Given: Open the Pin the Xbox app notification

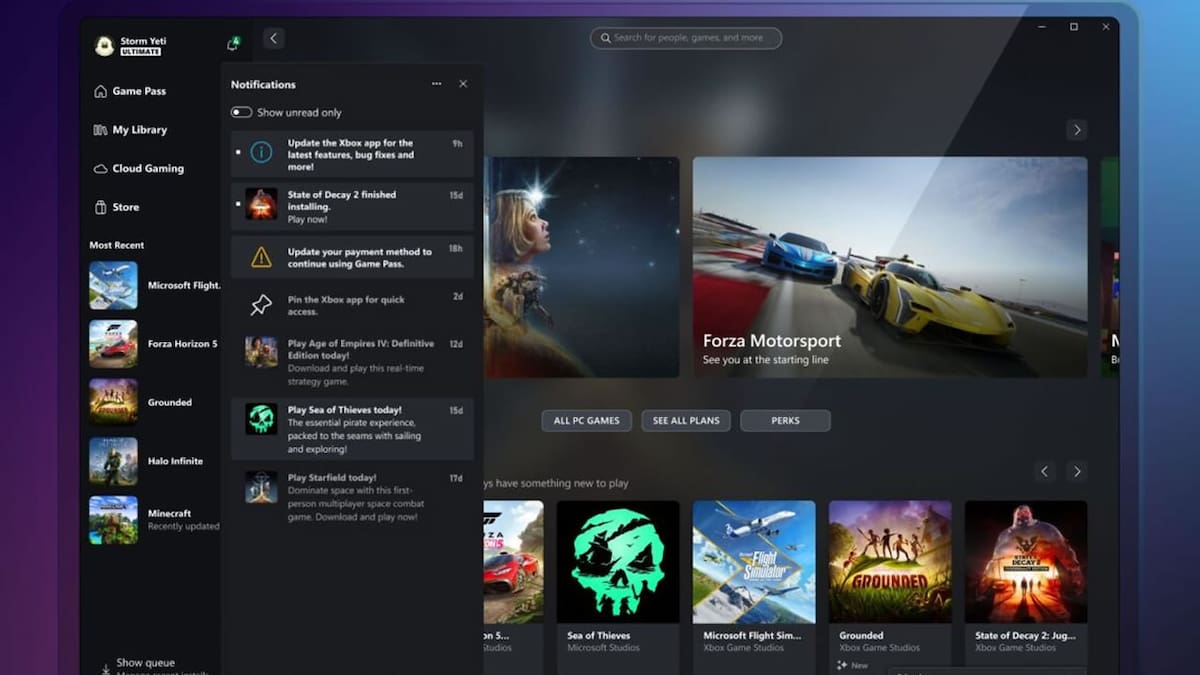Looking at the screenshot, I should click(352, 305).
